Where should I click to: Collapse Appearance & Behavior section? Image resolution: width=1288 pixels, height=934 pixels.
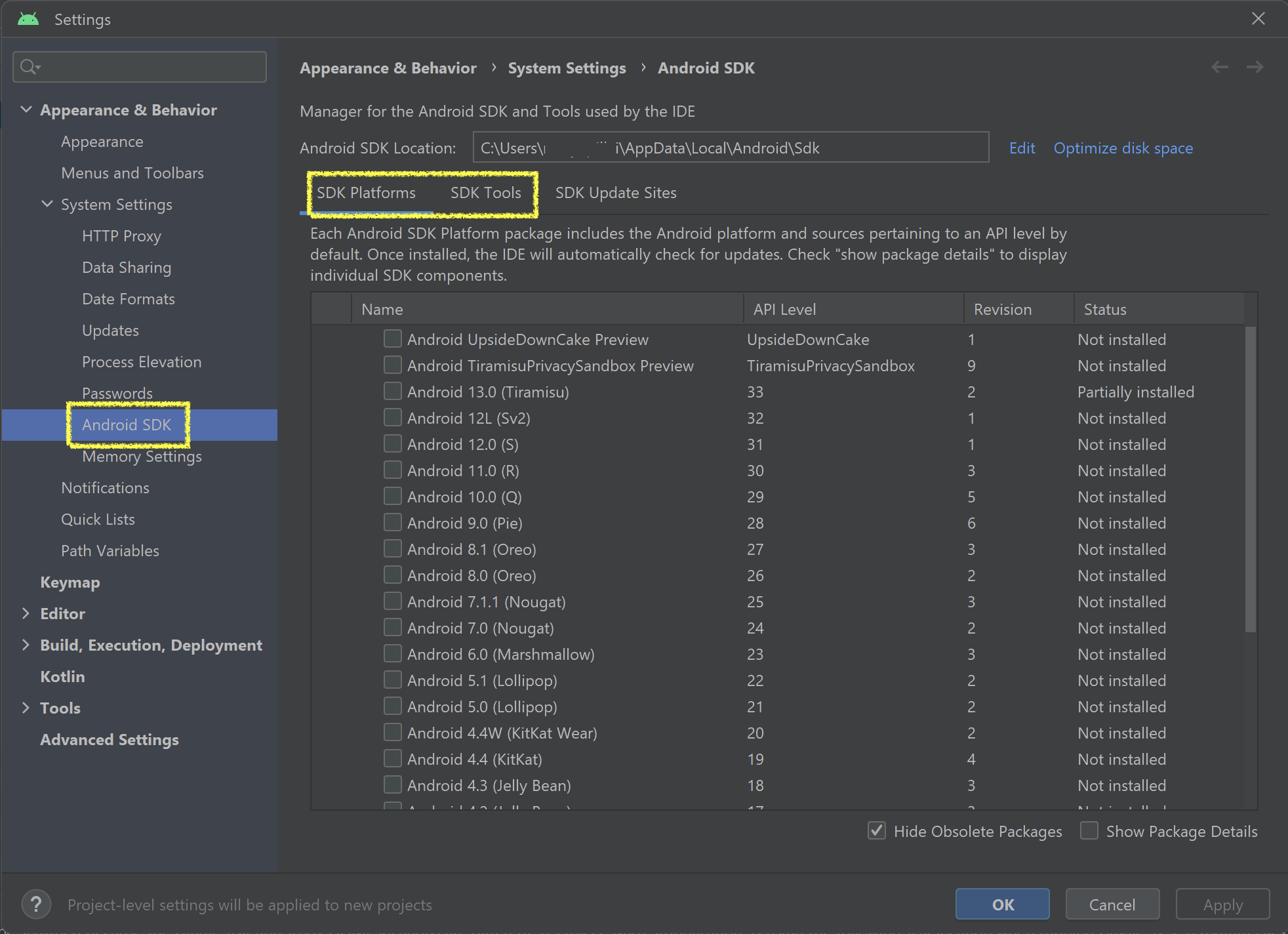click(x=26, y=110)
